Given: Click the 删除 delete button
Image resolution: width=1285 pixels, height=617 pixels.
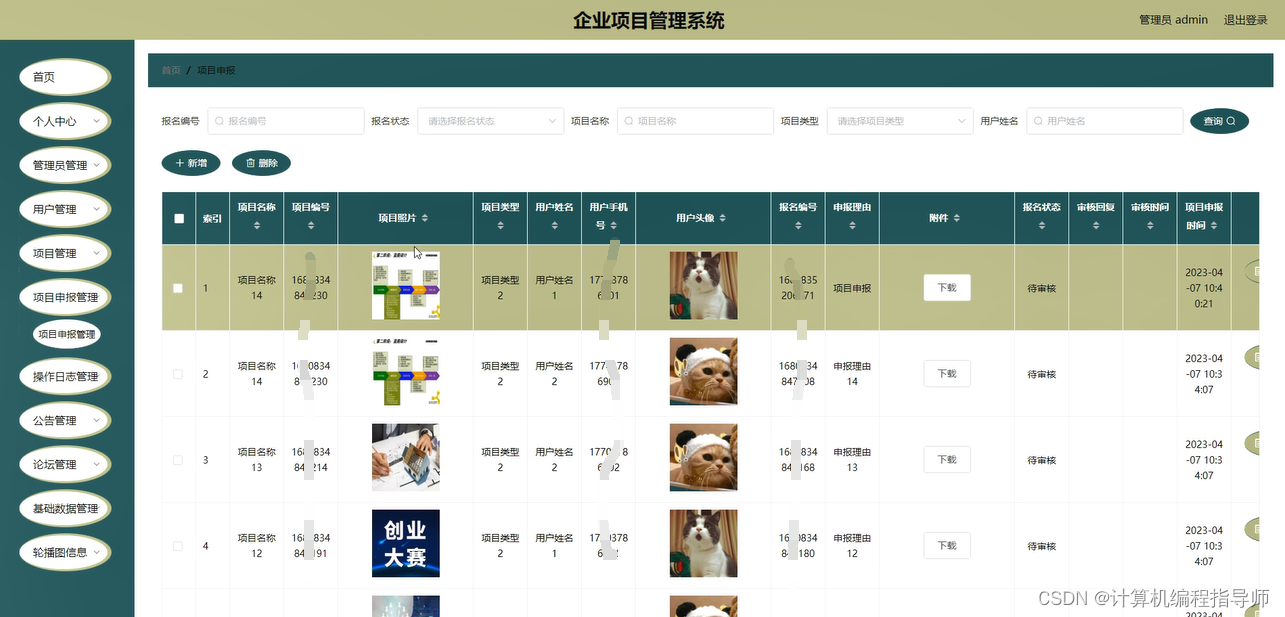Looking at the screenshot, I should pyautogui.click(x=261, y=162).
